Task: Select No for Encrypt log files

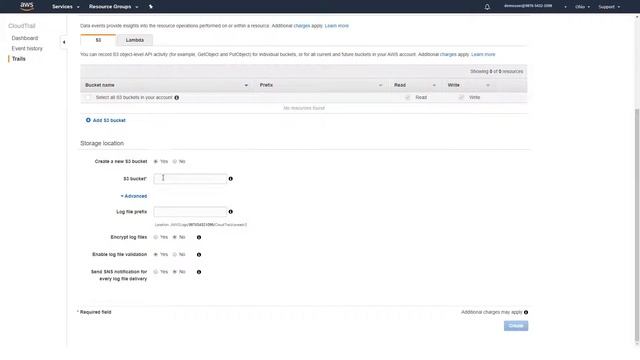Action: pyautogui.click(x=175, y=237)
